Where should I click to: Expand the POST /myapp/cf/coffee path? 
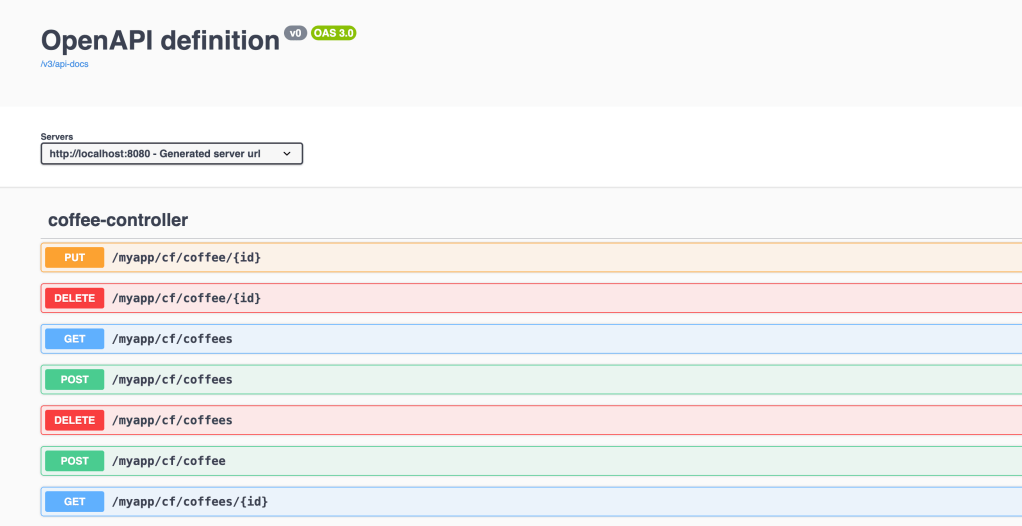[169, 461]
